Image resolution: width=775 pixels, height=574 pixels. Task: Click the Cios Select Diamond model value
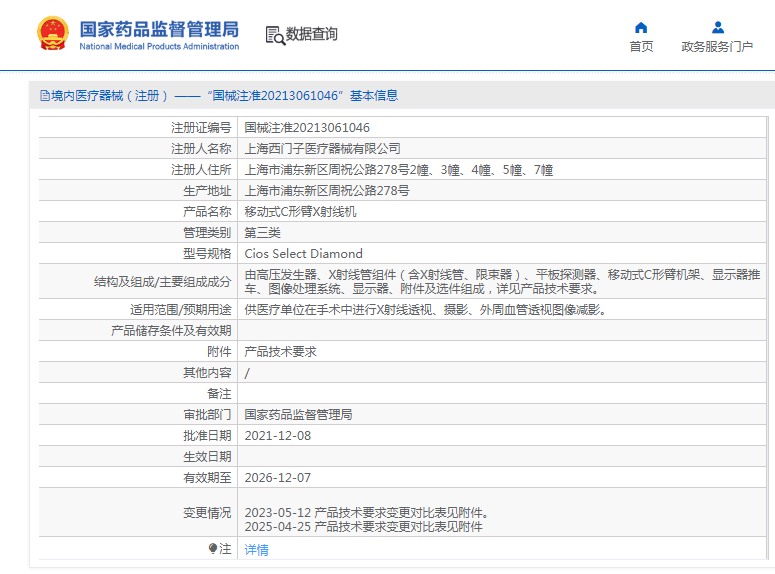click(304, 254)
